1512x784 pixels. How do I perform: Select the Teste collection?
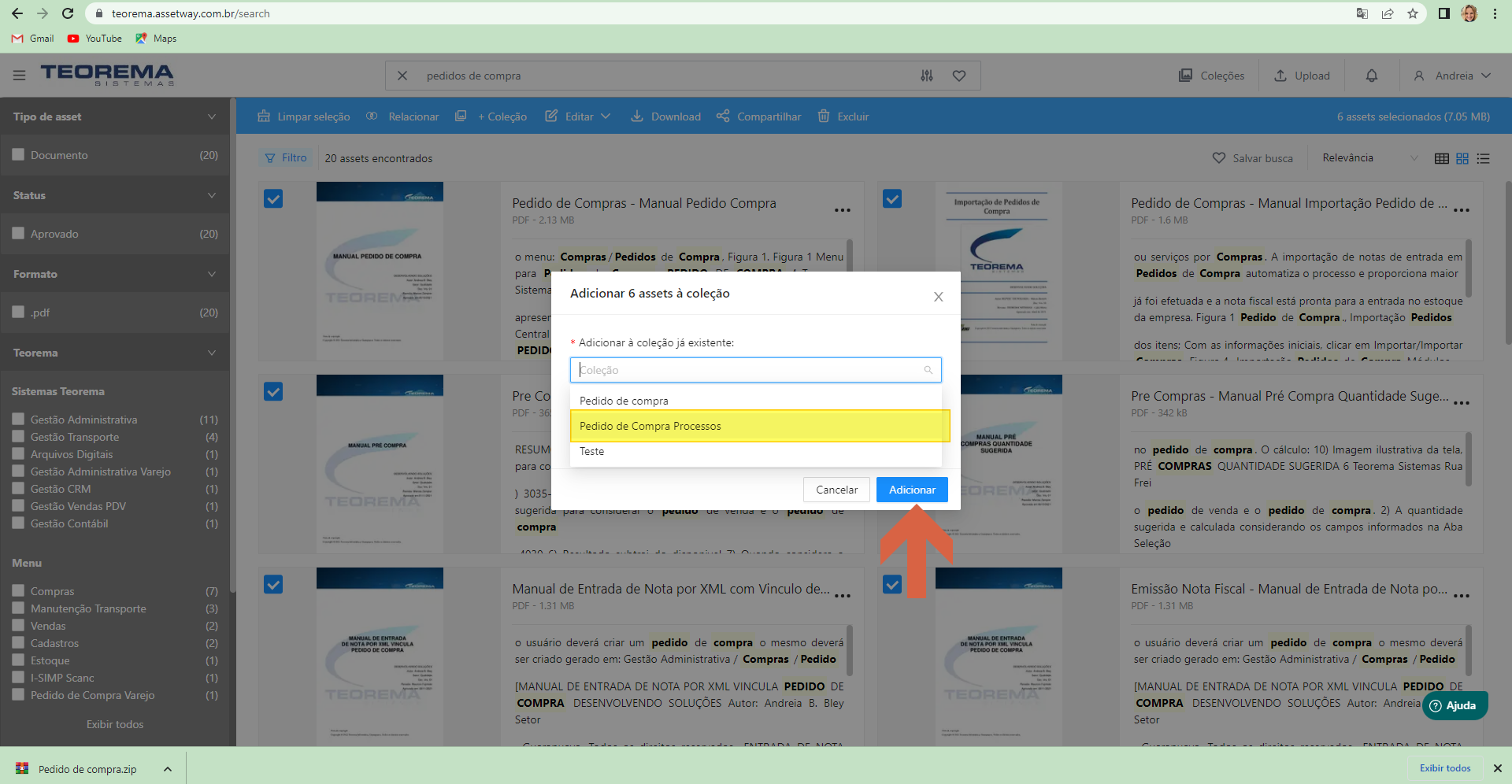pyautogui.click(x=756, y=451)
